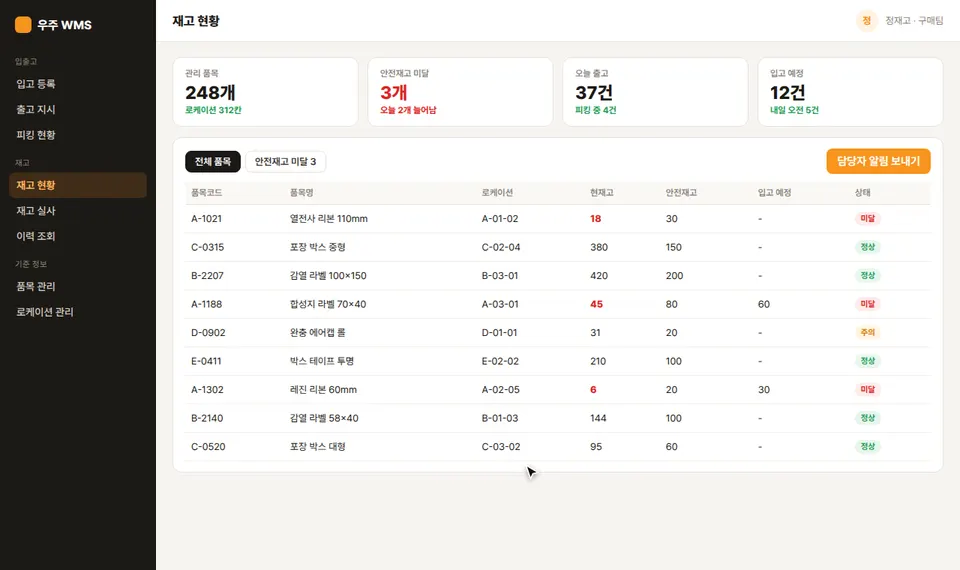Viewport: 960px width, 570px height.
Task: Click item name 포장 박스 중형
Action: [x=318, y=247]
